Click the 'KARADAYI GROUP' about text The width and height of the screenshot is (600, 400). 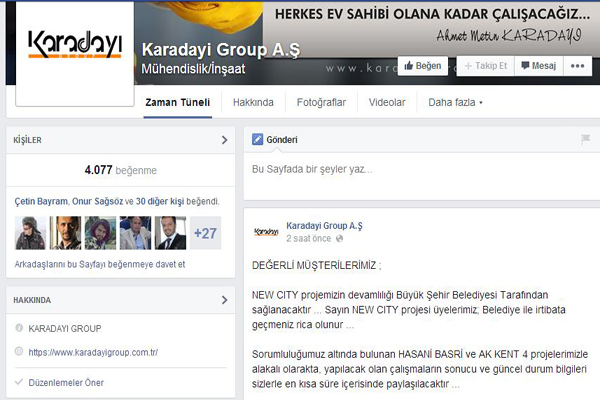pos(65,328)
